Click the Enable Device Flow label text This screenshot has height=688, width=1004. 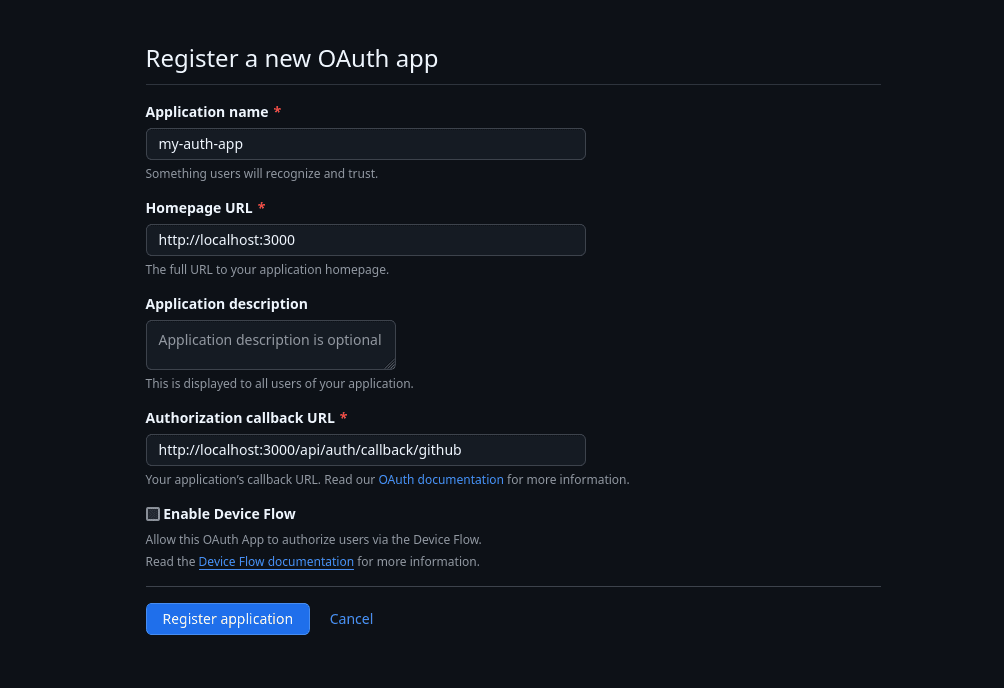coord(229,513)
